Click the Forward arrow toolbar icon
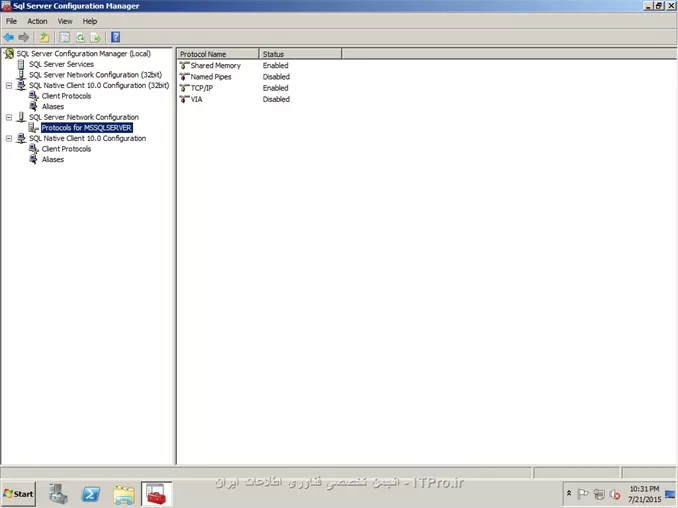678x508 pixels. (x=24, y=38)
